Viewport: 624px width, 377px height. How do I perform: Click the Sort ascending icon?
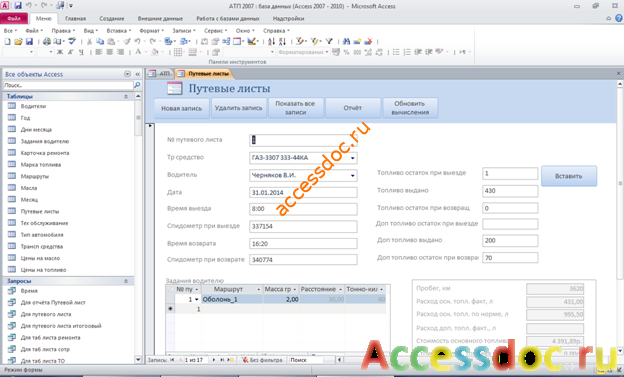[x=271, y=41]
